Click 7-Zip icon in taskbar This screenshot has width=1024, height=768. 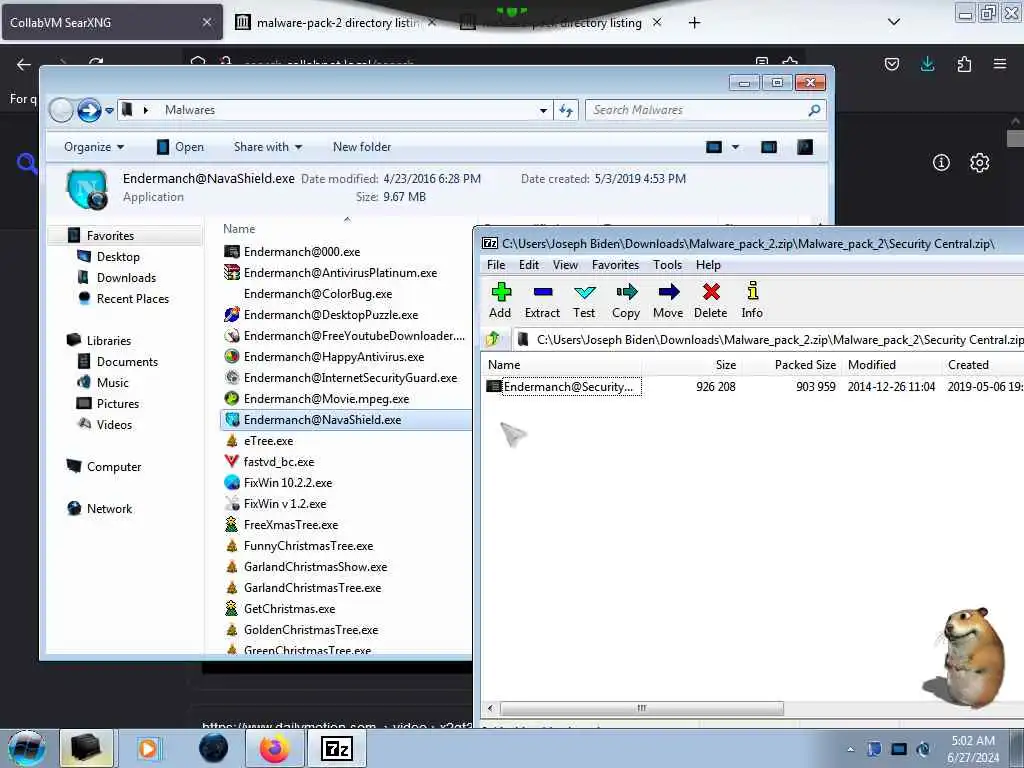tap(337, 748)
